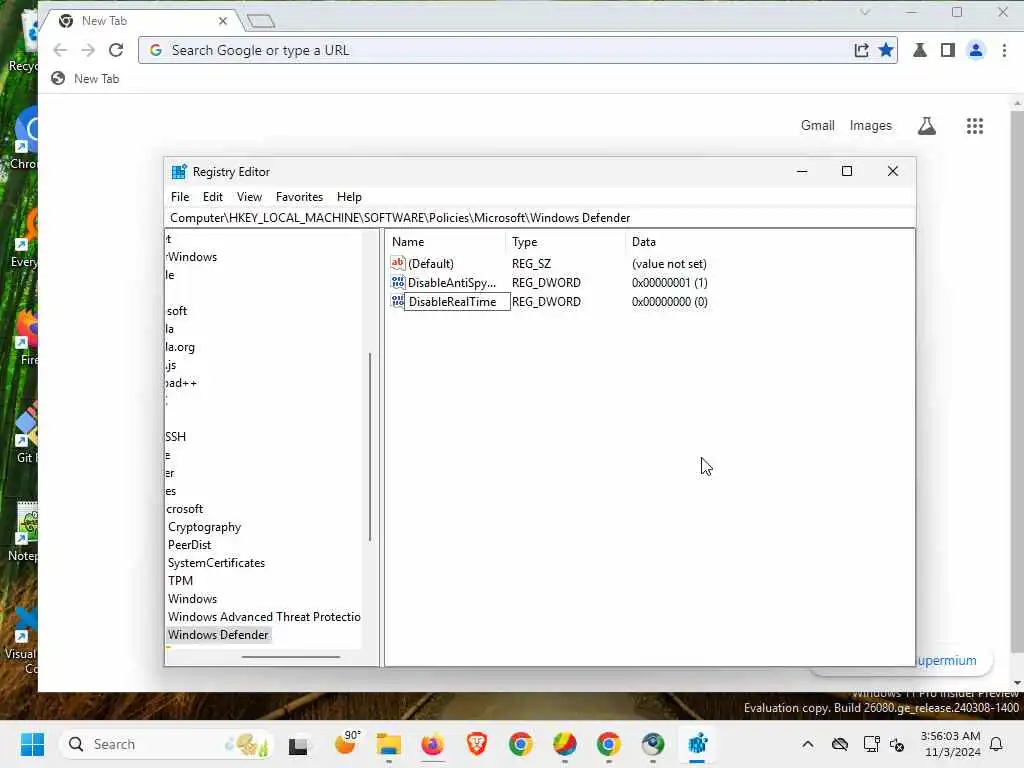
Task: Open the Windows Start menu
Action: [32, 744]
